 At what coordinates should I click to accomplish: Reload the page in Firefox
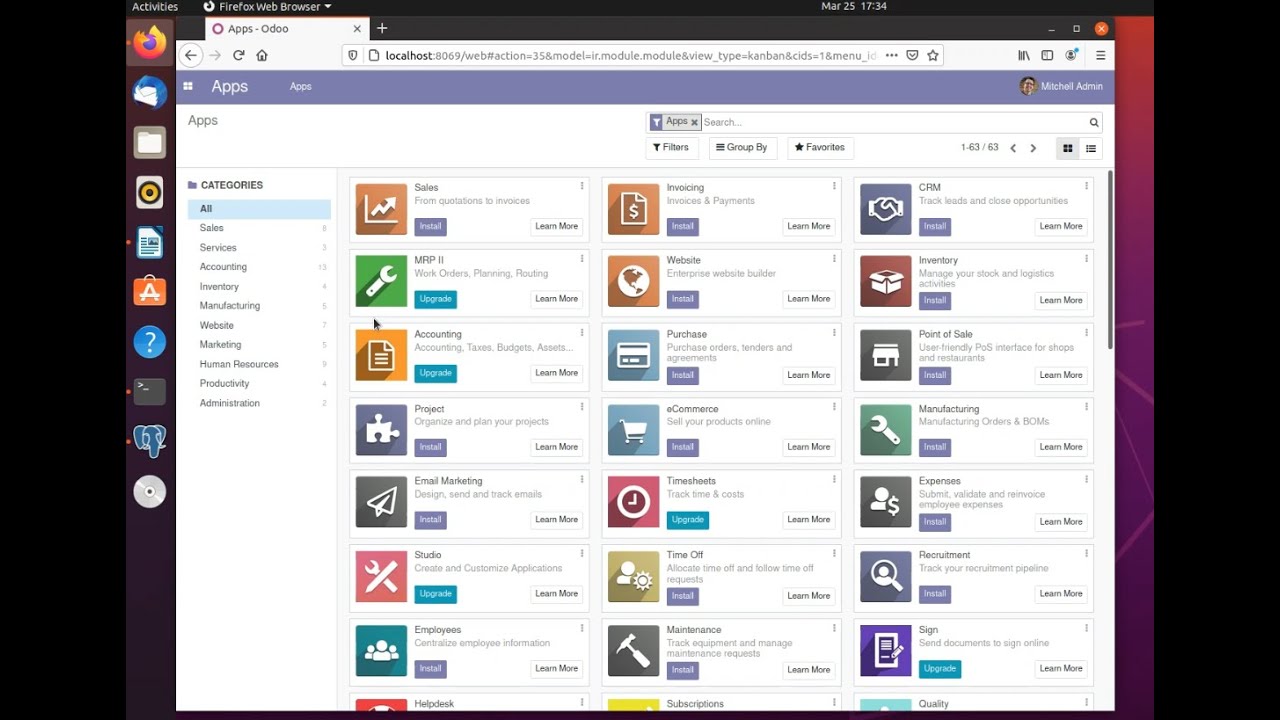click(238, 56)
